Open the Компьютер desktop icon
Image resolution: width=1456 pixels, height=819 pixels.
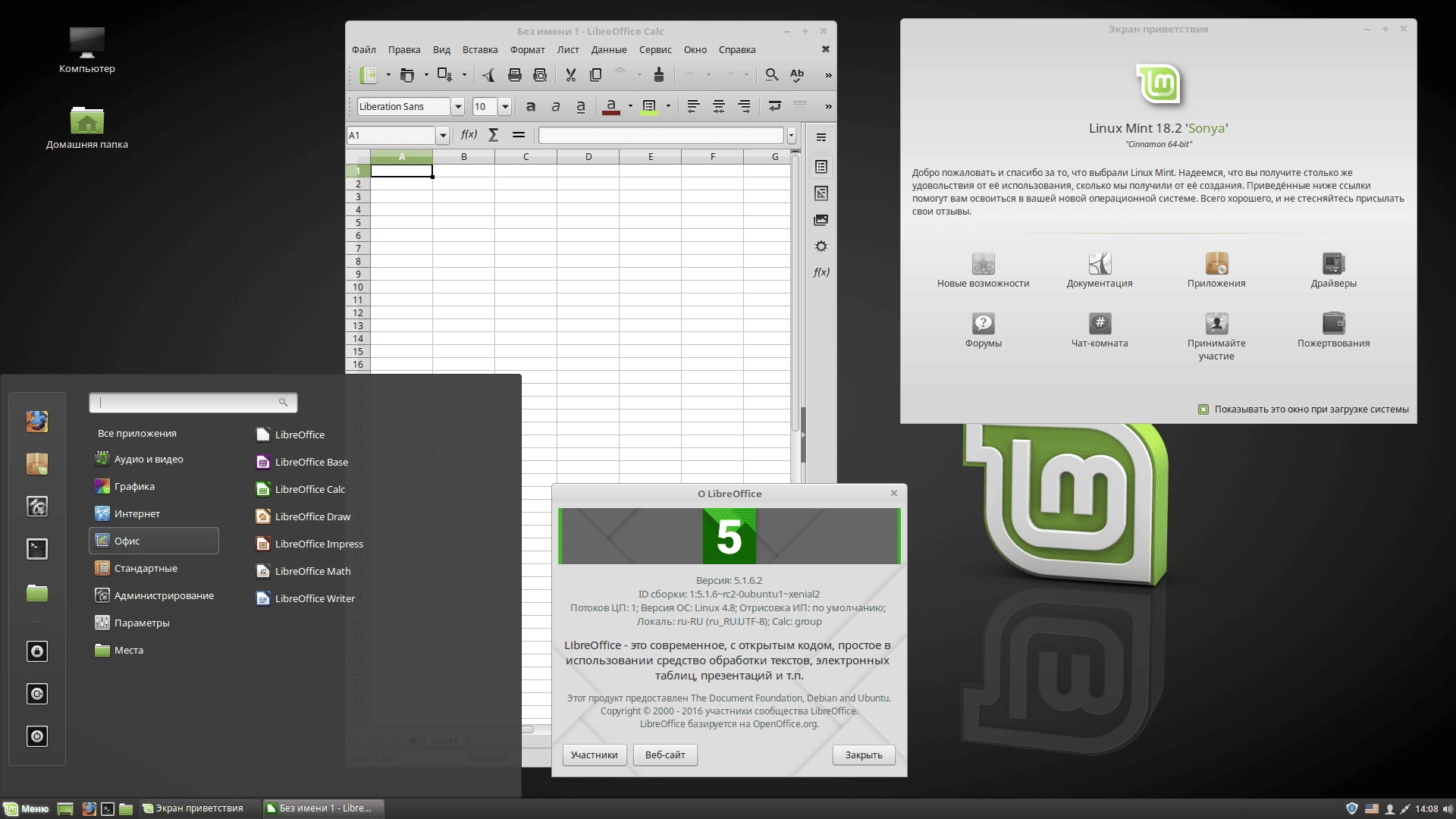(x=87, y=50)
